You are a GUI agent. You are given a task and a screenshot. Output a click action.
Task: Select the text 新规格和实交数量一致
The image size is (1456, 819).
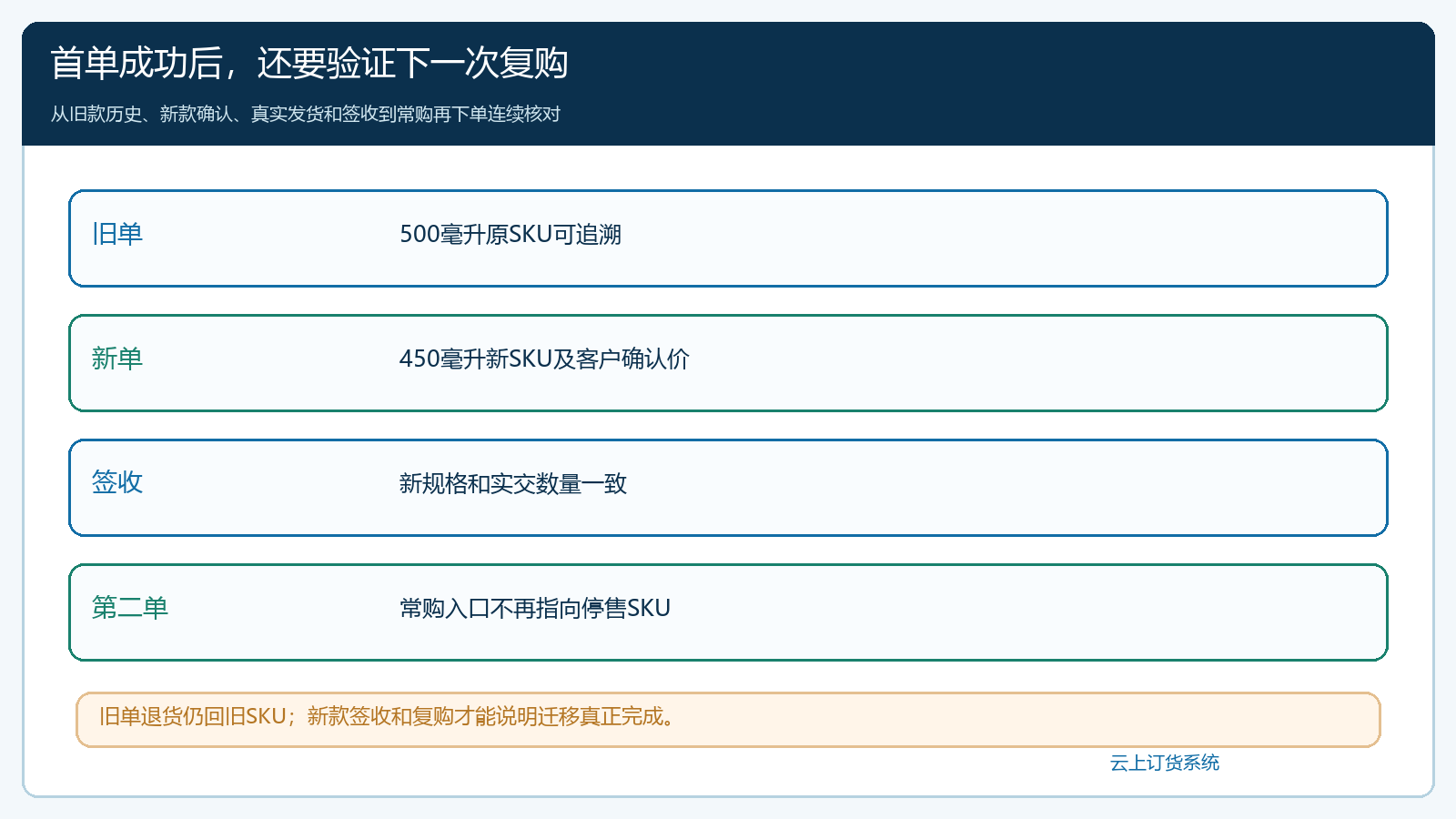[x=513, y=483]
